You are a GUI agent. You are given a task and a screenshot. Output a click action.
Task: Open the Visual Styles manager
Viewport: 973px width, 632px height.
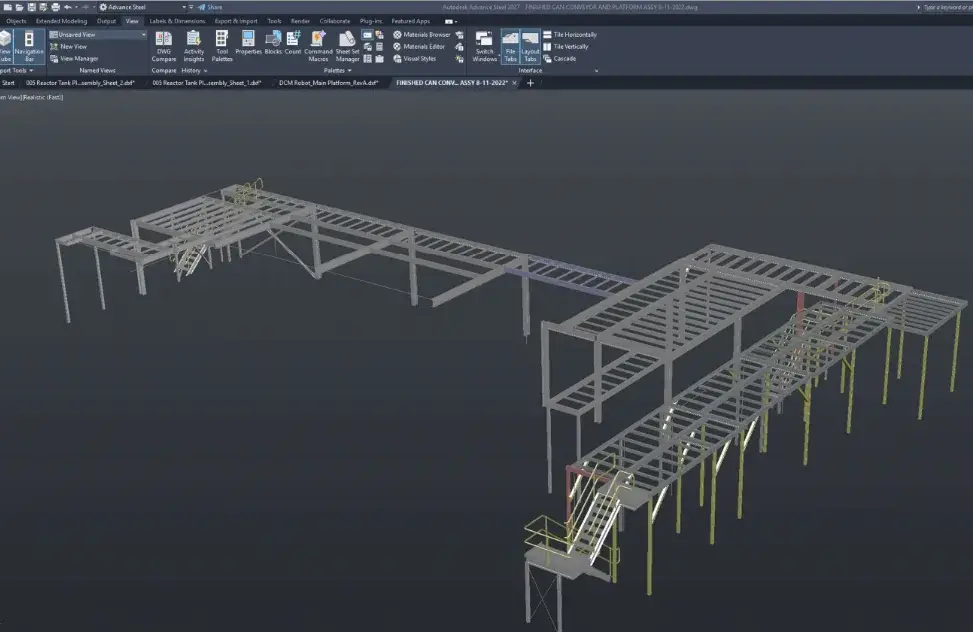click(415, 58)
